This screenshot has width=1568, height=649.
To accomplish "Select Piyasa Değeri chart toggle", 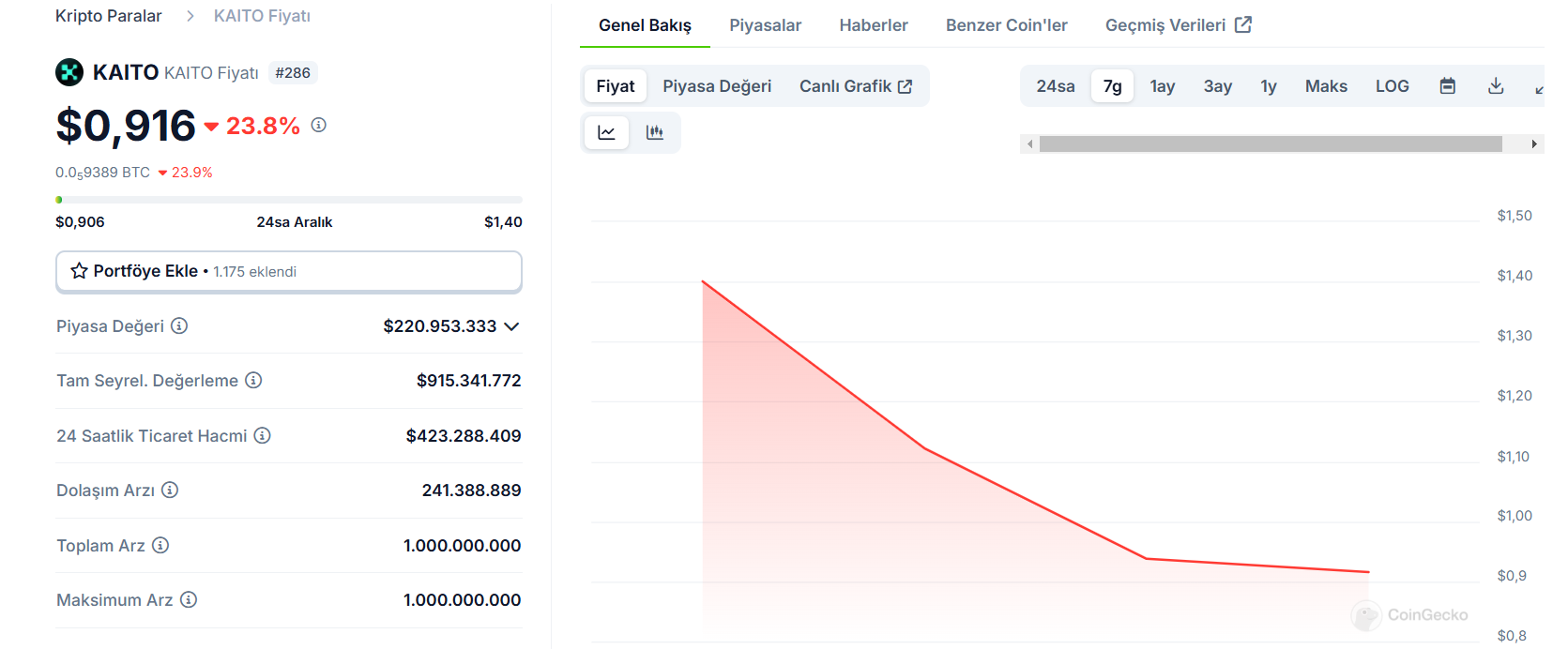I will click(x=717, y=86).
